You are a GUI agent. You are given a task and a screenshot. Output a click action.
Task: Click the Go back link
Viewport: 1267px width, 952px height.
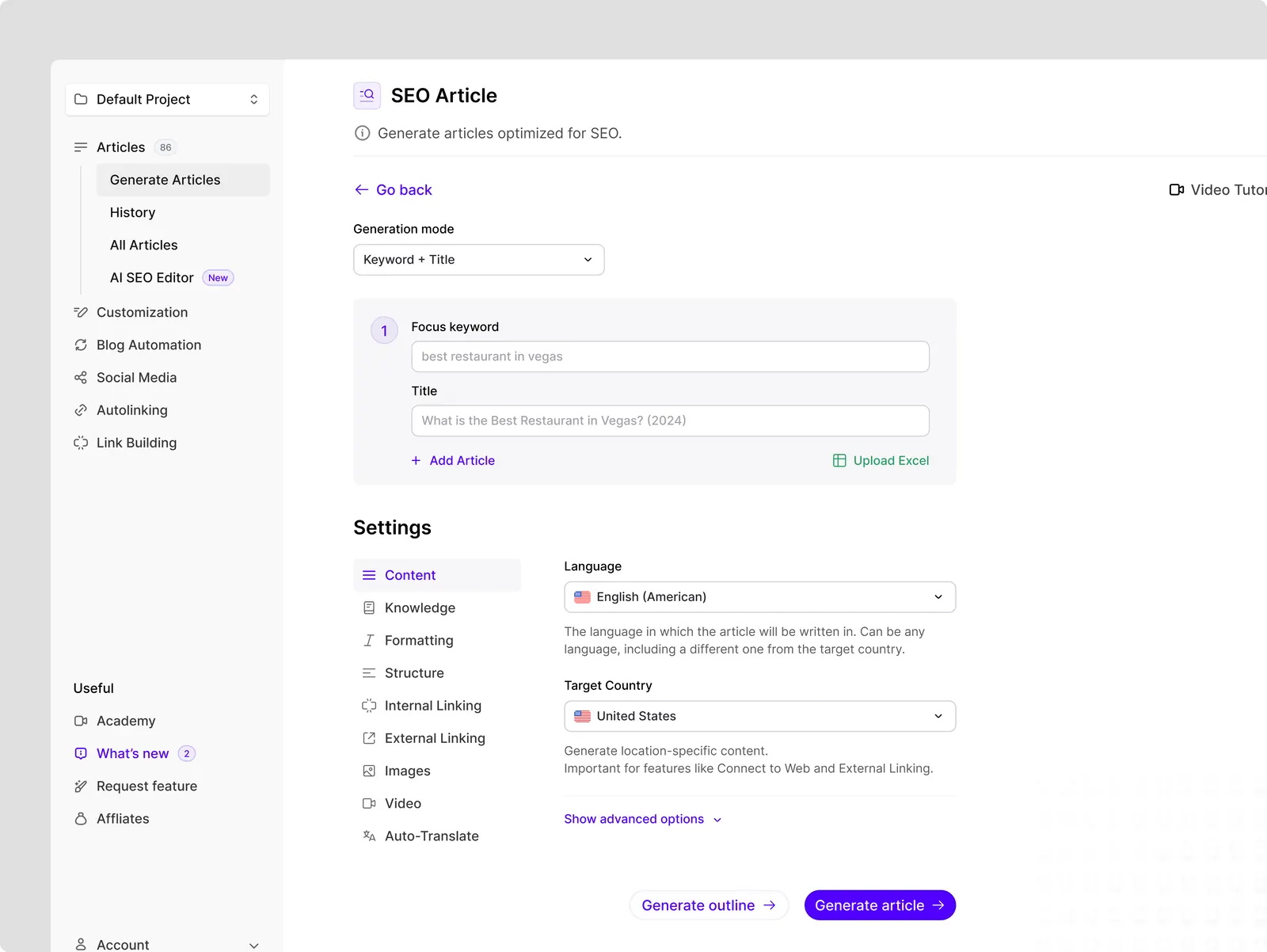394,189
